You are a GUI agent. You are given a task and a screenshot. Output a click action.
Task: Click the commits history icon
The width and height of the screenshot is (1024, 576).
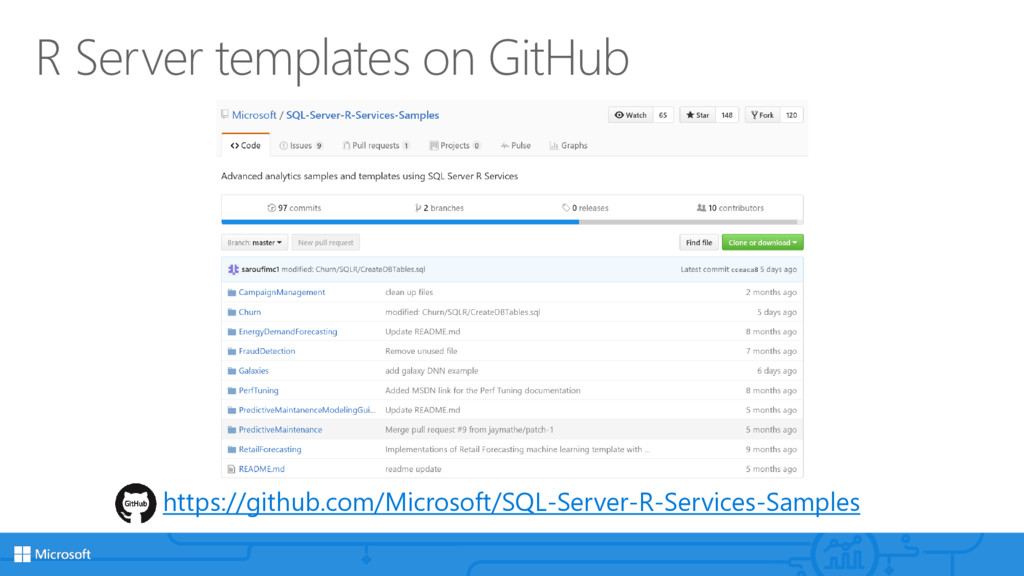pyautogui.click(x=271, y=208)
